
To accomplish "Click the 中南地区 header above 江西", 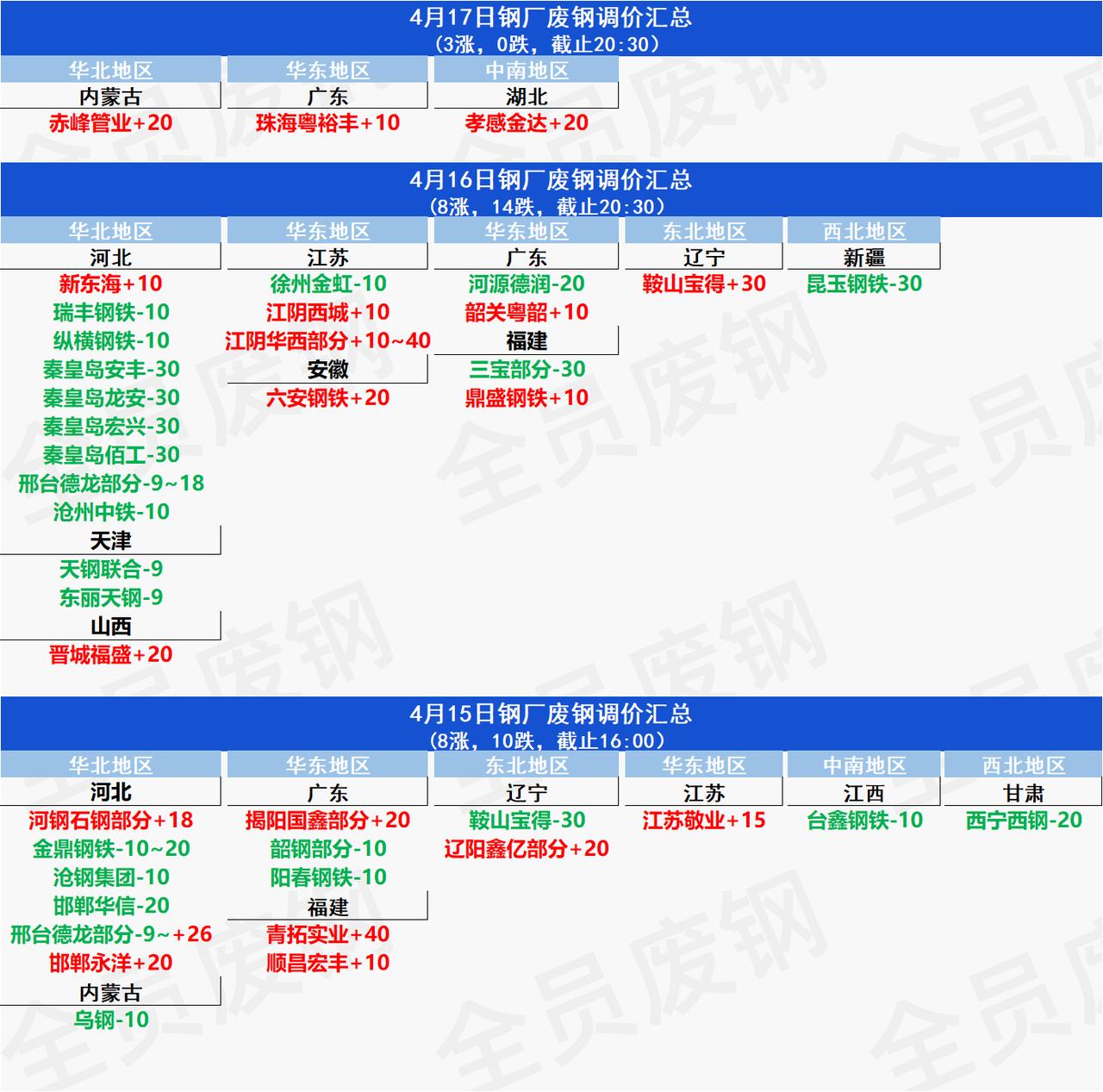I will [x=863, y=765].
